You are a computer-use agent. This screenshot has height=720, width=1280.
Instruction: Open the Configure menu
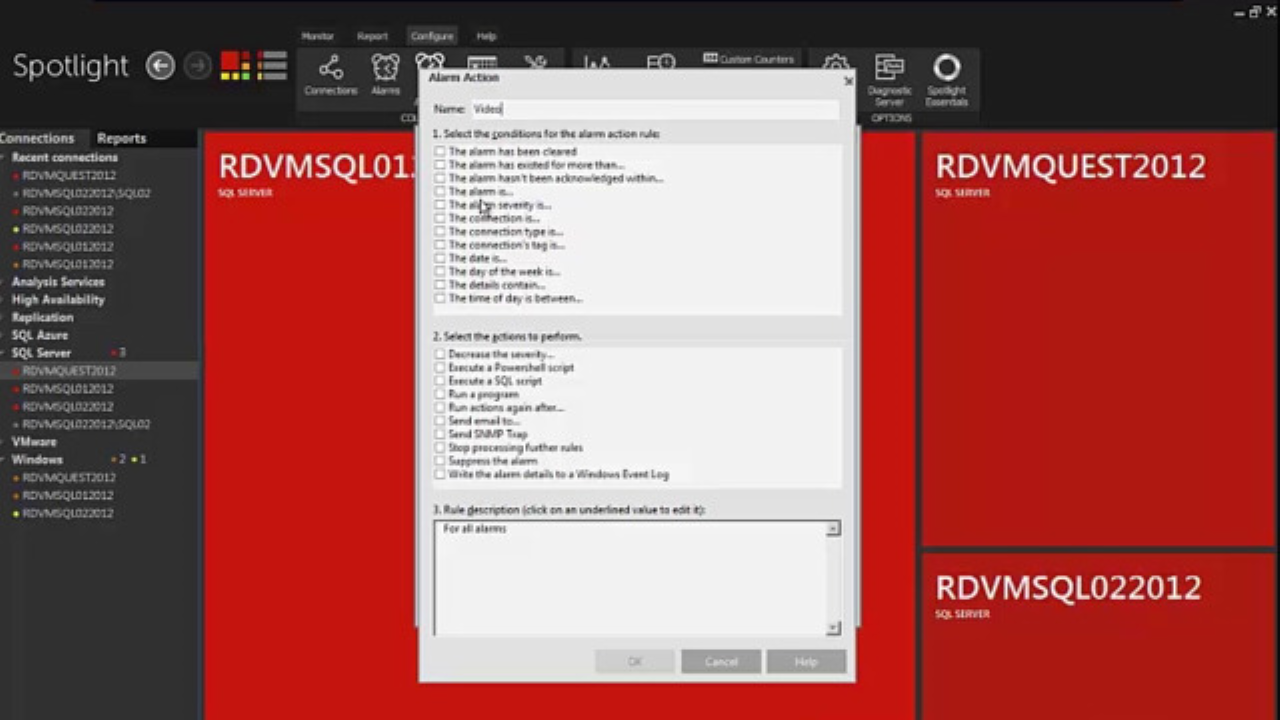tap(432, 36)
